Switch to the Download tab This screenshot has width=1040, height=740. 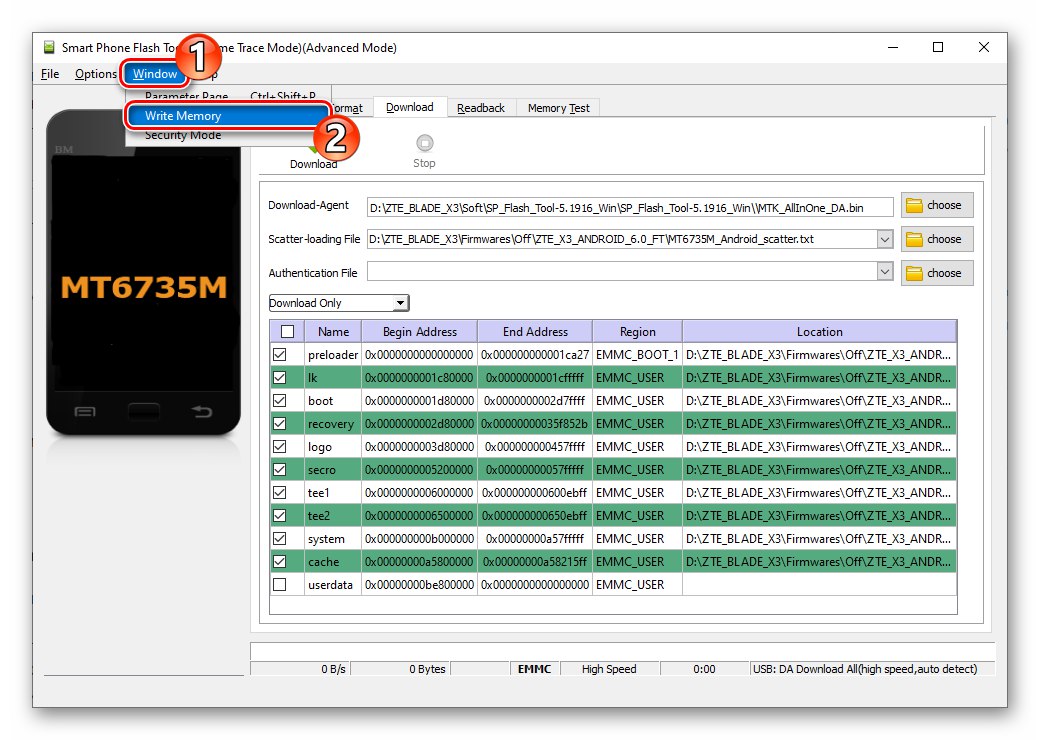pos(410,107)
